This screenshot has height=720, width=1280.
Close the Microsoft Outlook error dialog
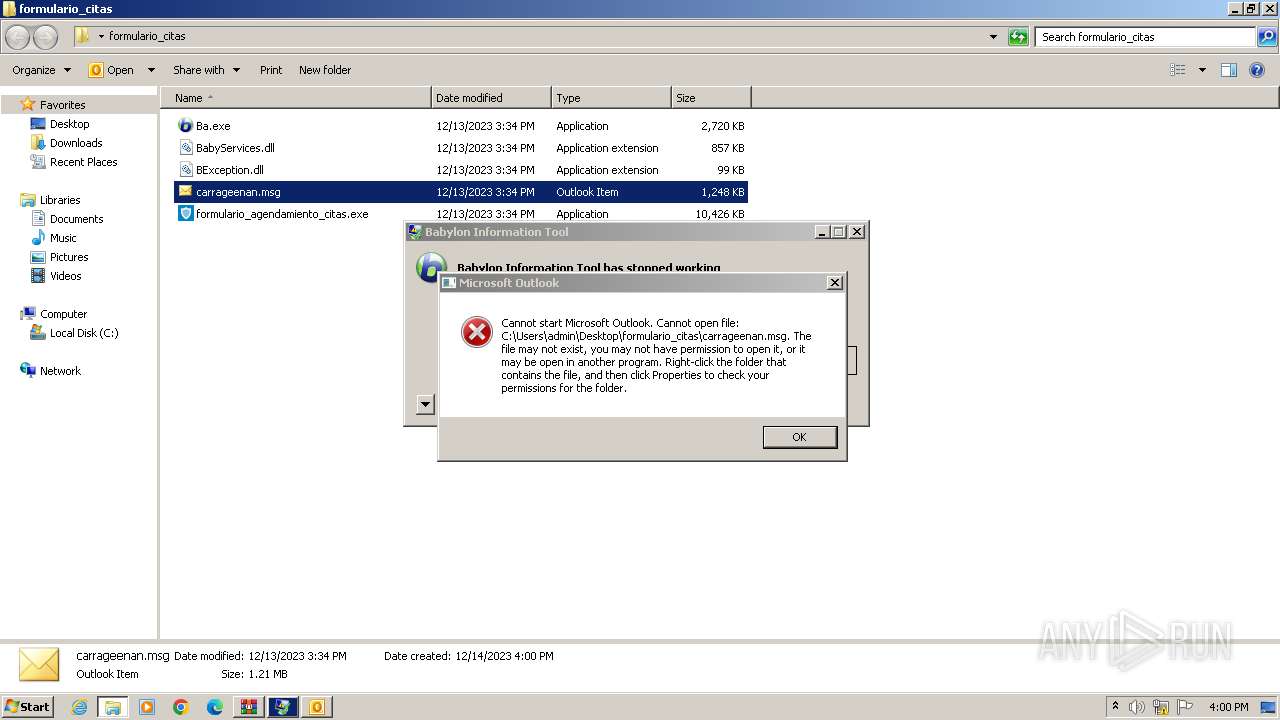coord(835,283)
